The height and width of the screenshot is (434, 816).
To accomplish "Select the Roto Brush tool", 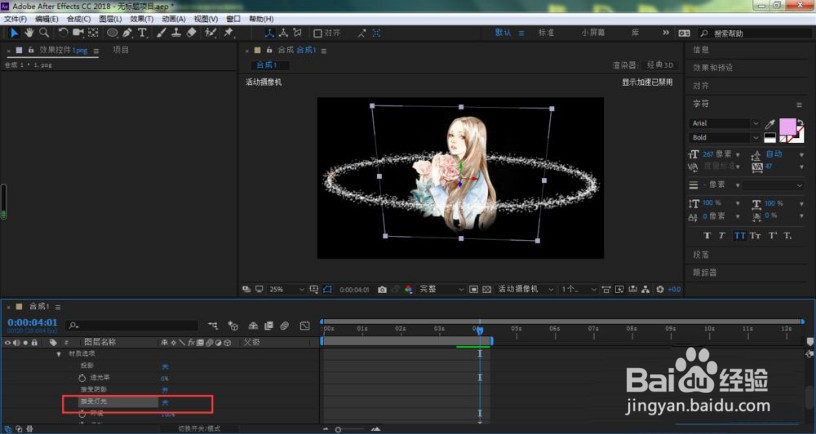I will pyautogui.click(x=210, y=33).
